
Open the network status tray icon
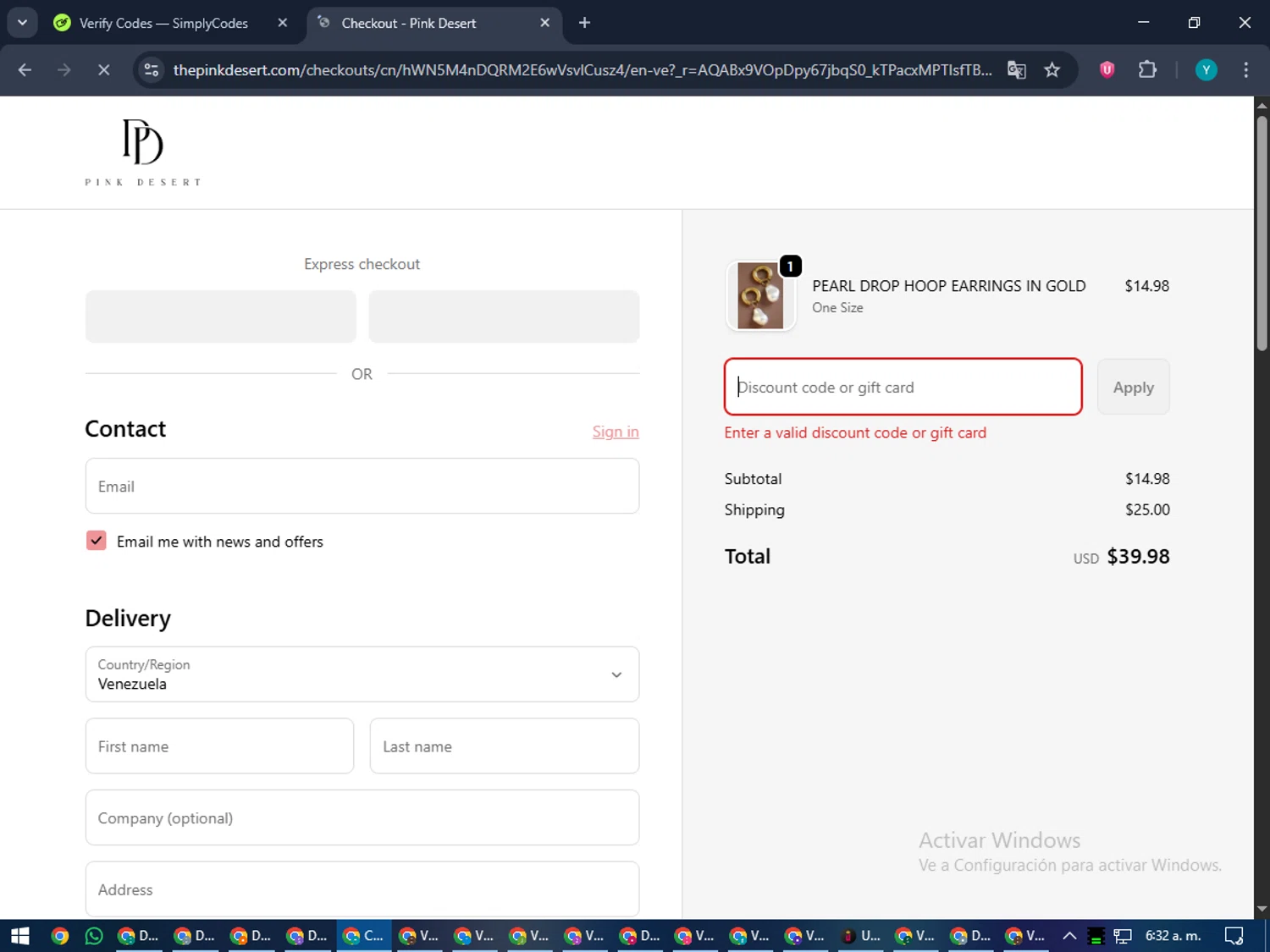1123,936
